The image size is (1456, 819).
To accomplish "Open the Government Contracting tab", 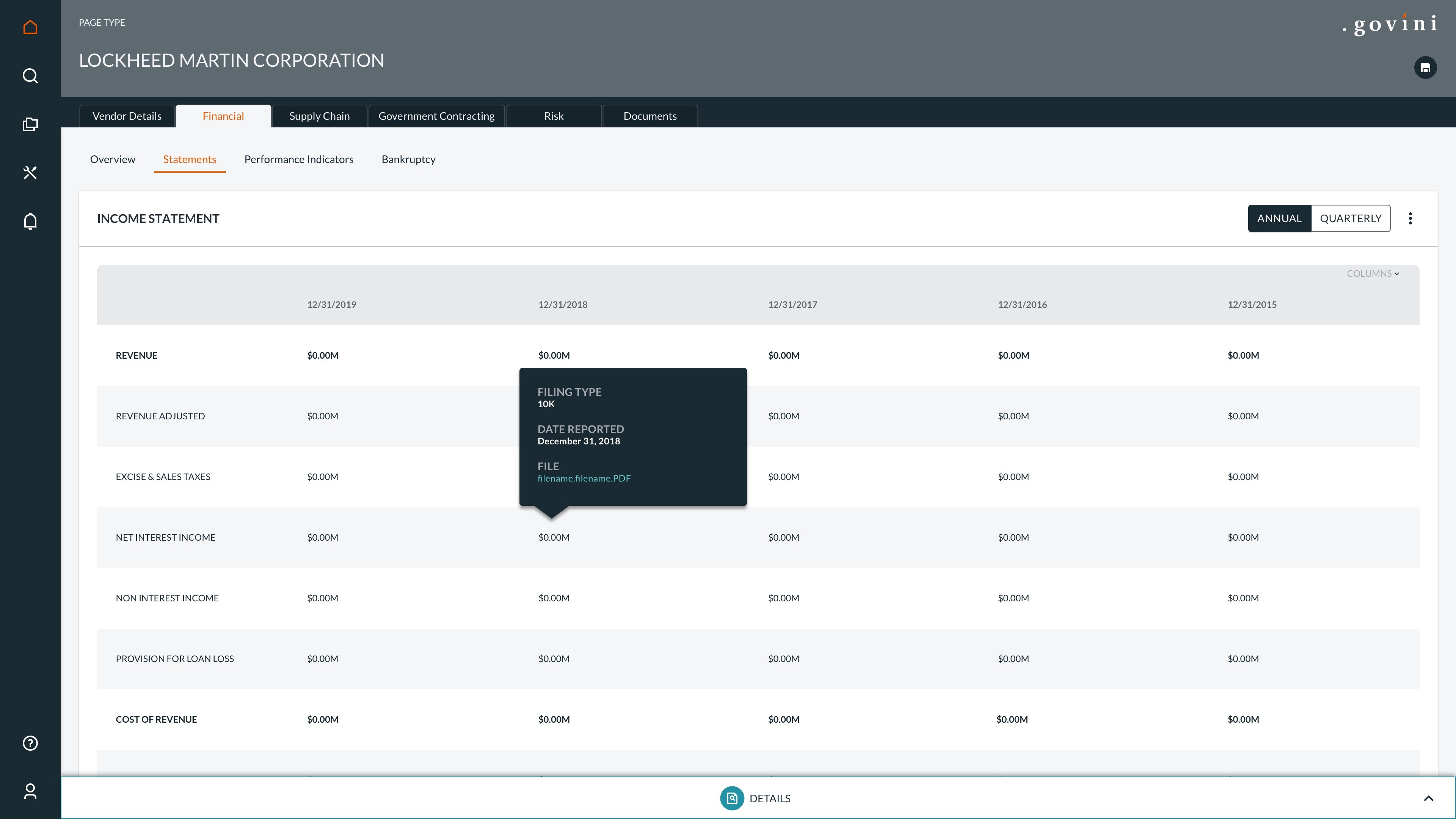I will [436, 116].
